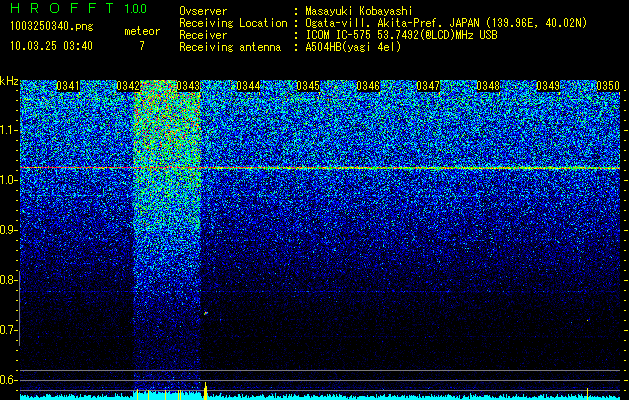Click the A504HB(yagi 4el) antenna text

[x=353, y=47]
